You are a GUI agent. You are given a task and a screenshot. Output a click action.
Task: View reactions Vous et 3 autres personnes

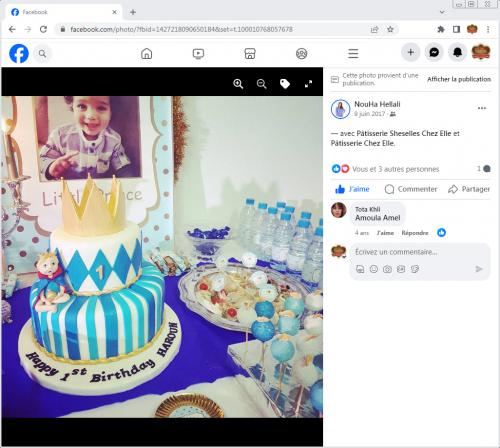pos(395,169)
